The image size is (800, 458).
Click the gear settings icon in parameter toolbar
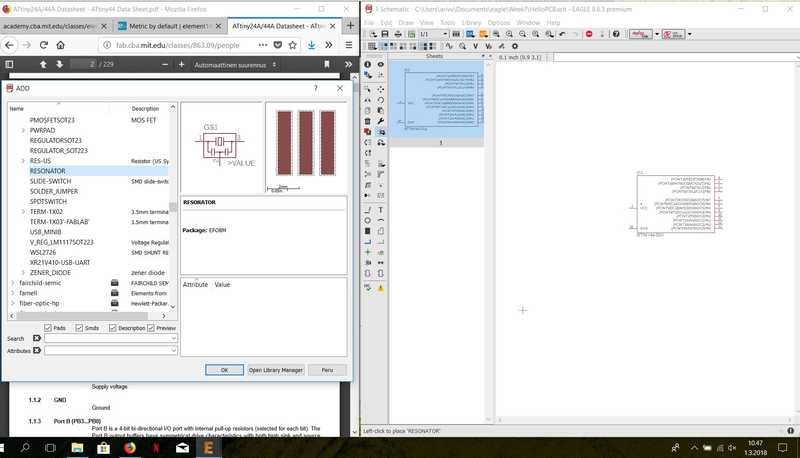click(x=515, y=46)
